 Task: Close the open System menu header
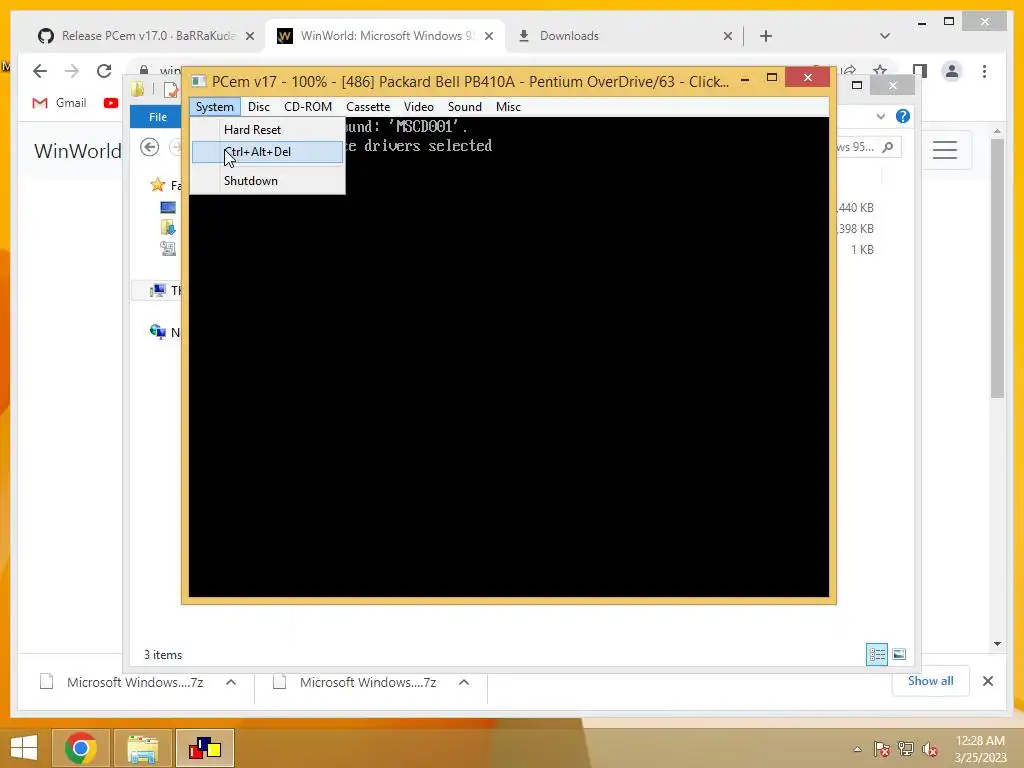pos(214,106)
